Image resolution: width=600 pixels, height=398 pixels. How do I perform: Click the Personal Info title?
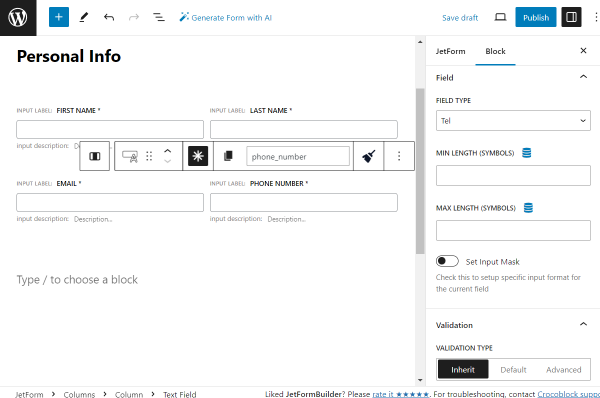pyautogui.click(x=69, y=56)
